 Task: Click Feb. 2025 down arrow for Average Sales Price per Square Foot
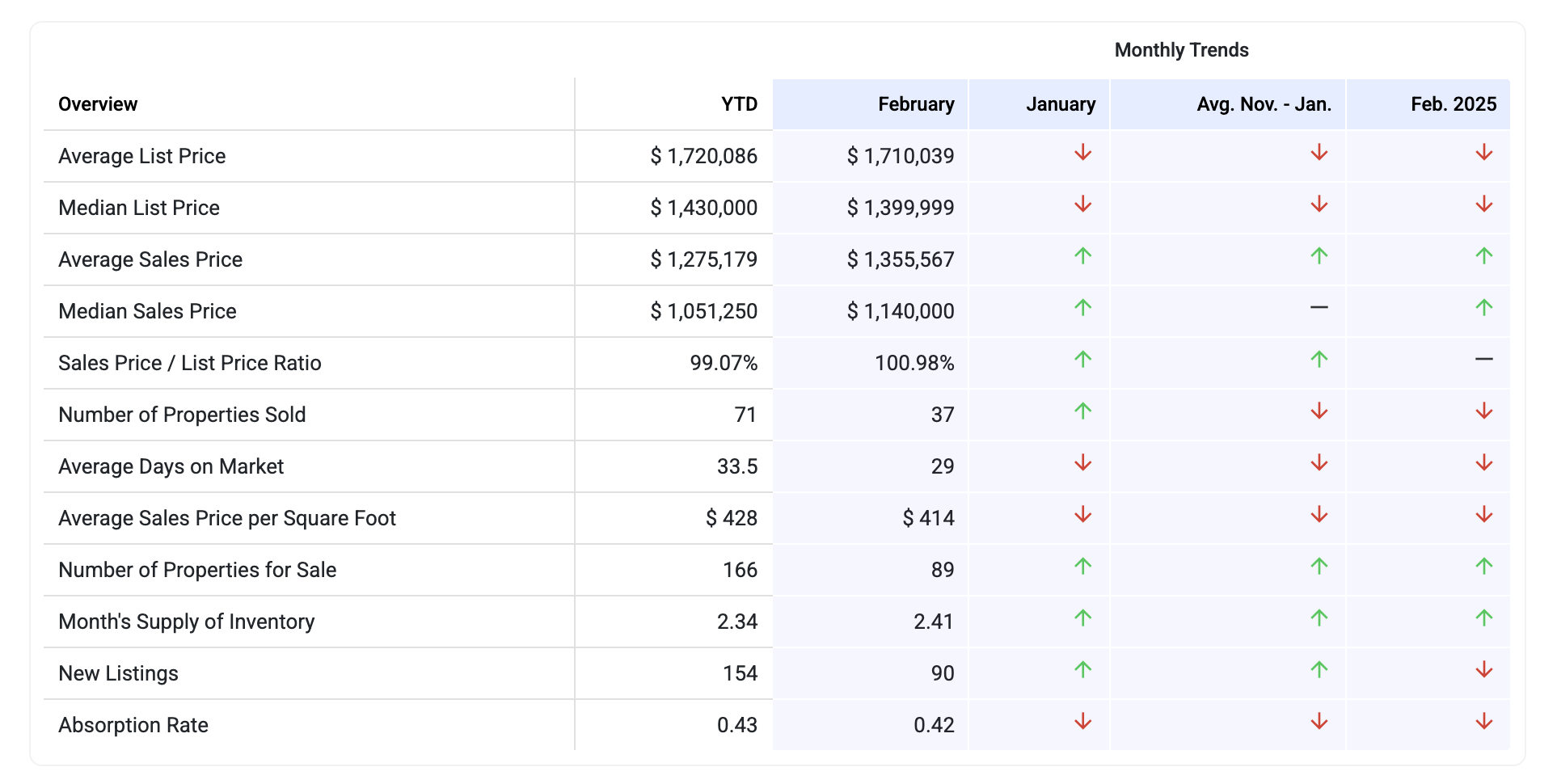1483,515
